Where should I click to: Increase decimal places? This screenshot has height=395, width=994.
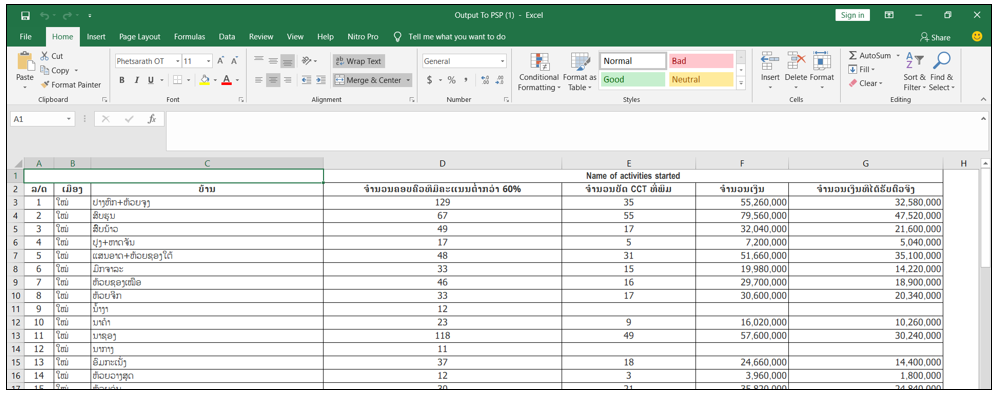click(485, 80)
